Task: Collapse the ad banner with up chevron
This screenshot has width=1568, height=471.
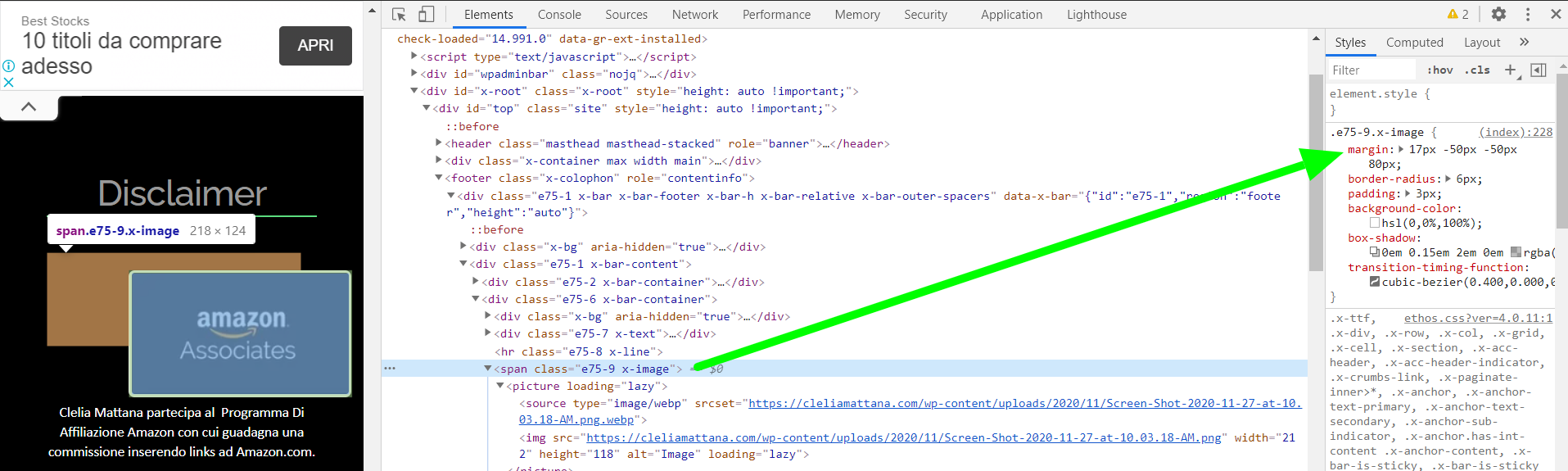Action: 29,106
